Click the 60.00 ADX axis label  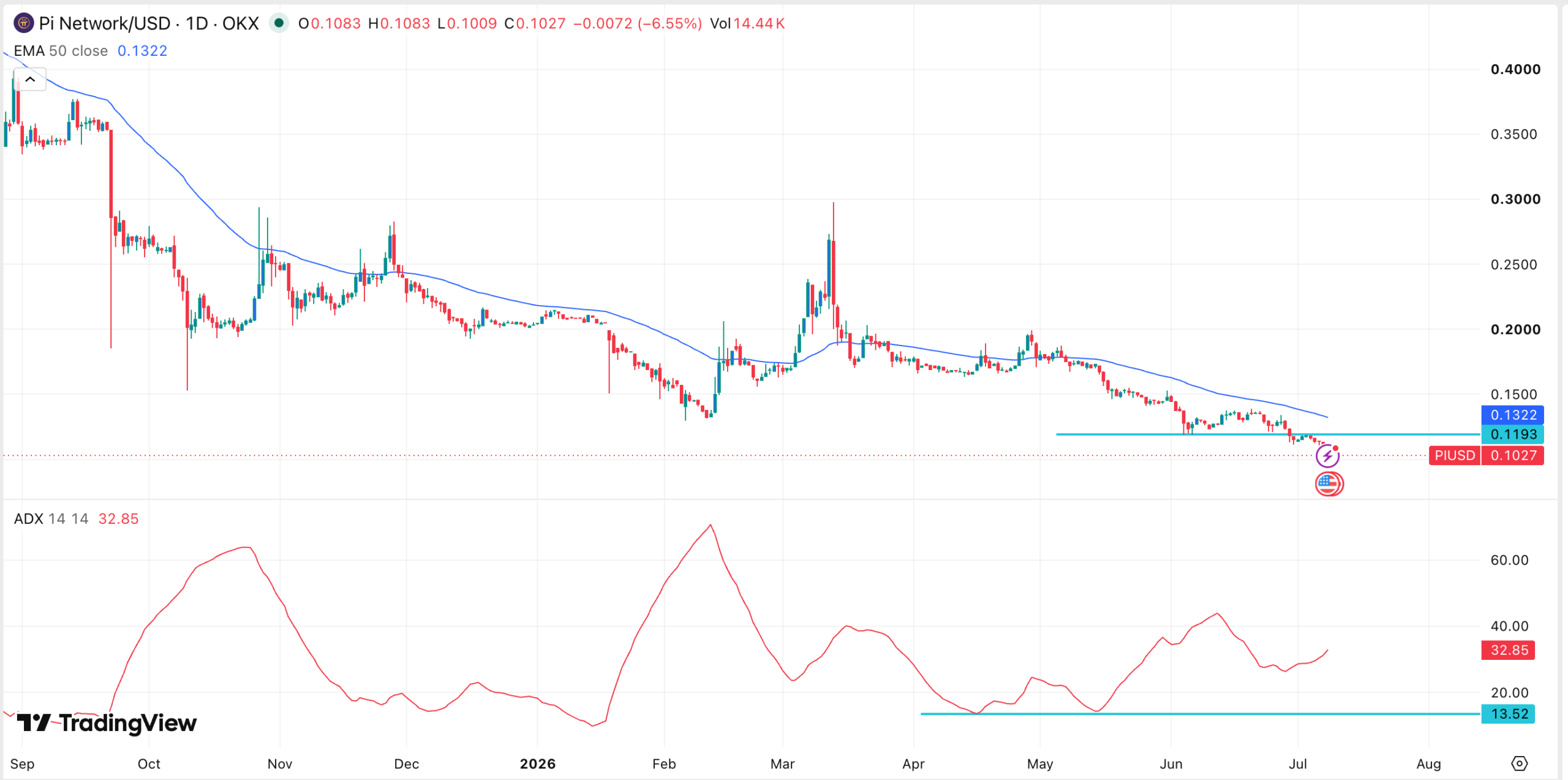pyautogui.click(x=1509, y=560)
